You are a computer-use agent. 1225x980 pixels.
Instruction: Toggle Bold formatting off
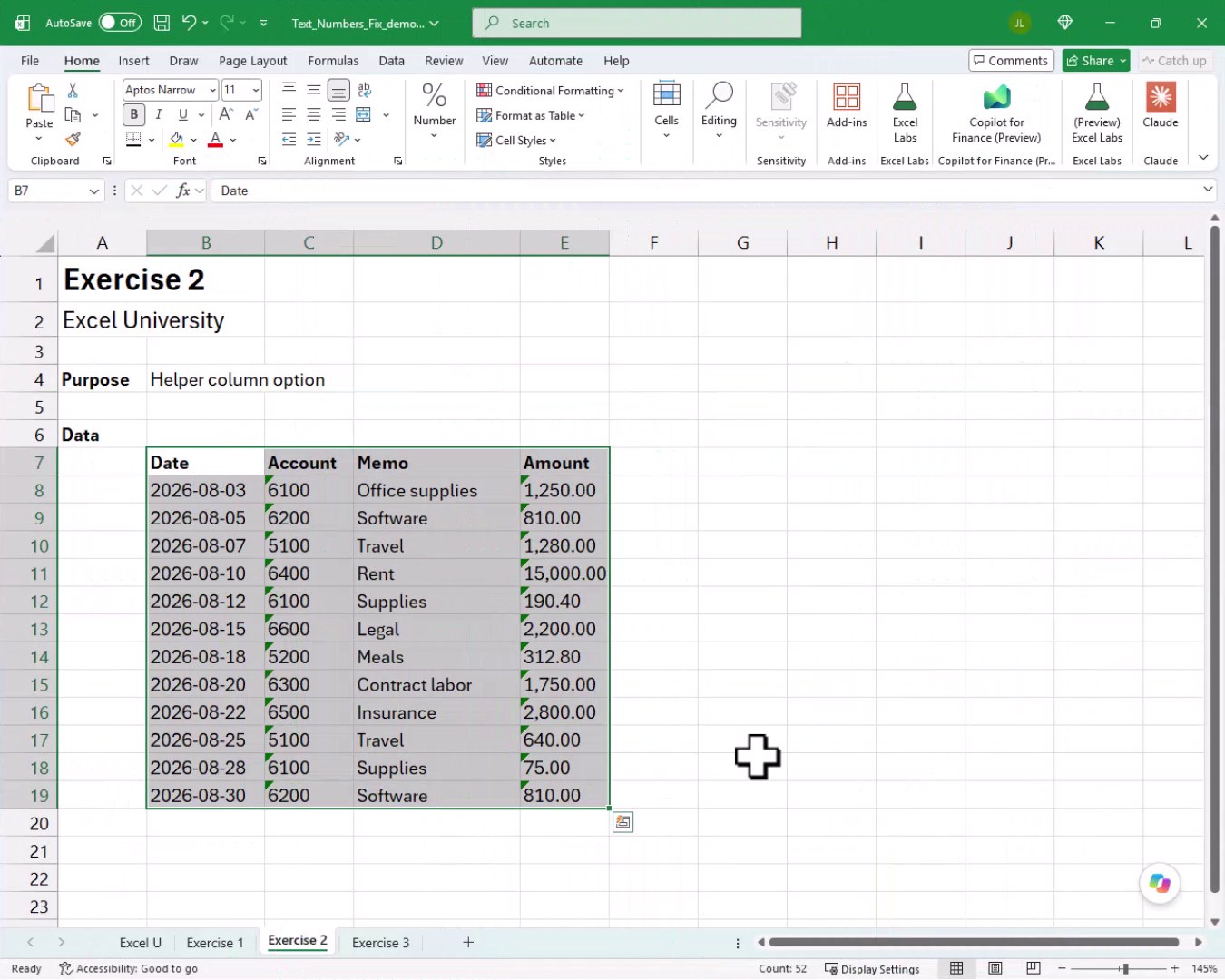tap(134, 114)
